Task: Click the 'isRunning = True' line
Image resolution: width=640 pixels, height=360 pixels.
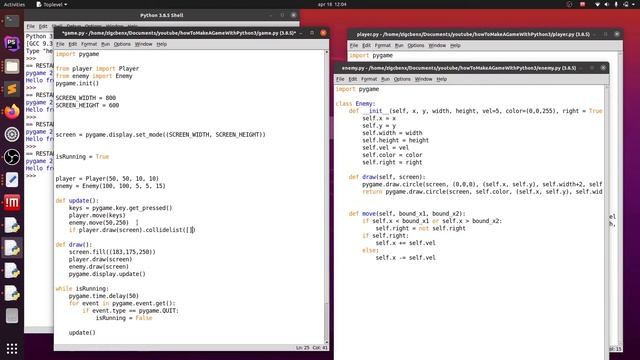Action: point(82,157)
